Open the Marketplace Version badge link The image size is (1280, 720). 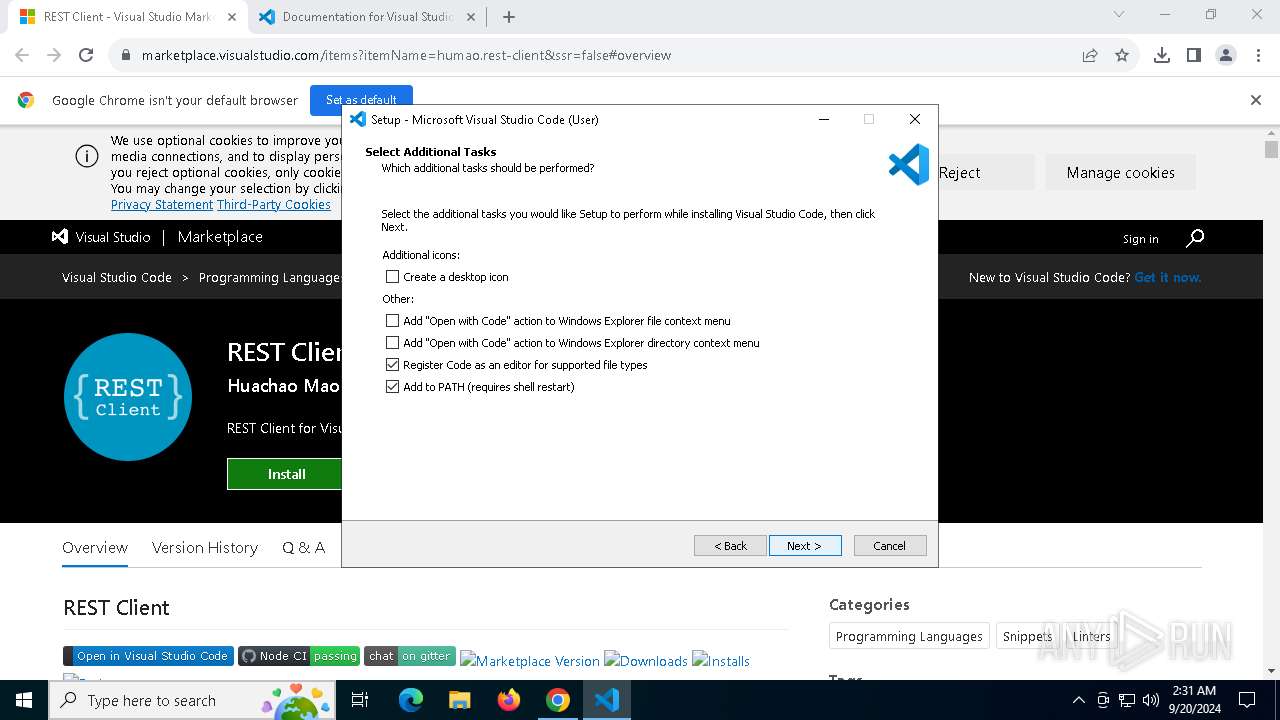point(530,661)
